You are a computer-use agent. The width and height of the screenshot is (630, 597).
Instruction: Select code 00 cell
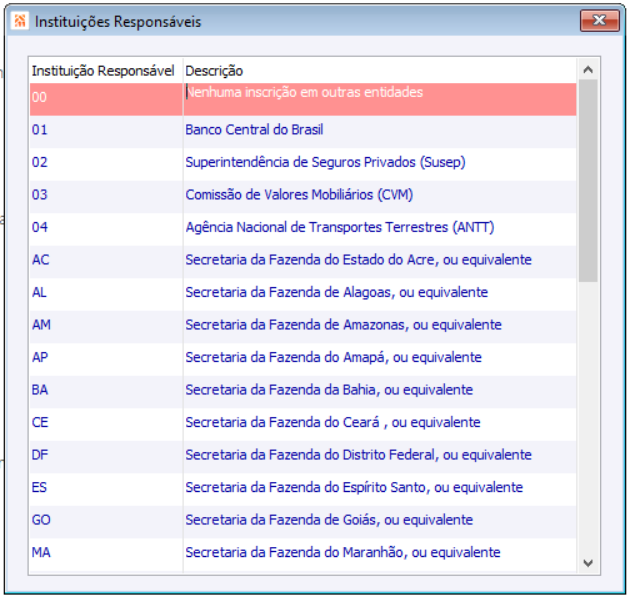point(106,99)
